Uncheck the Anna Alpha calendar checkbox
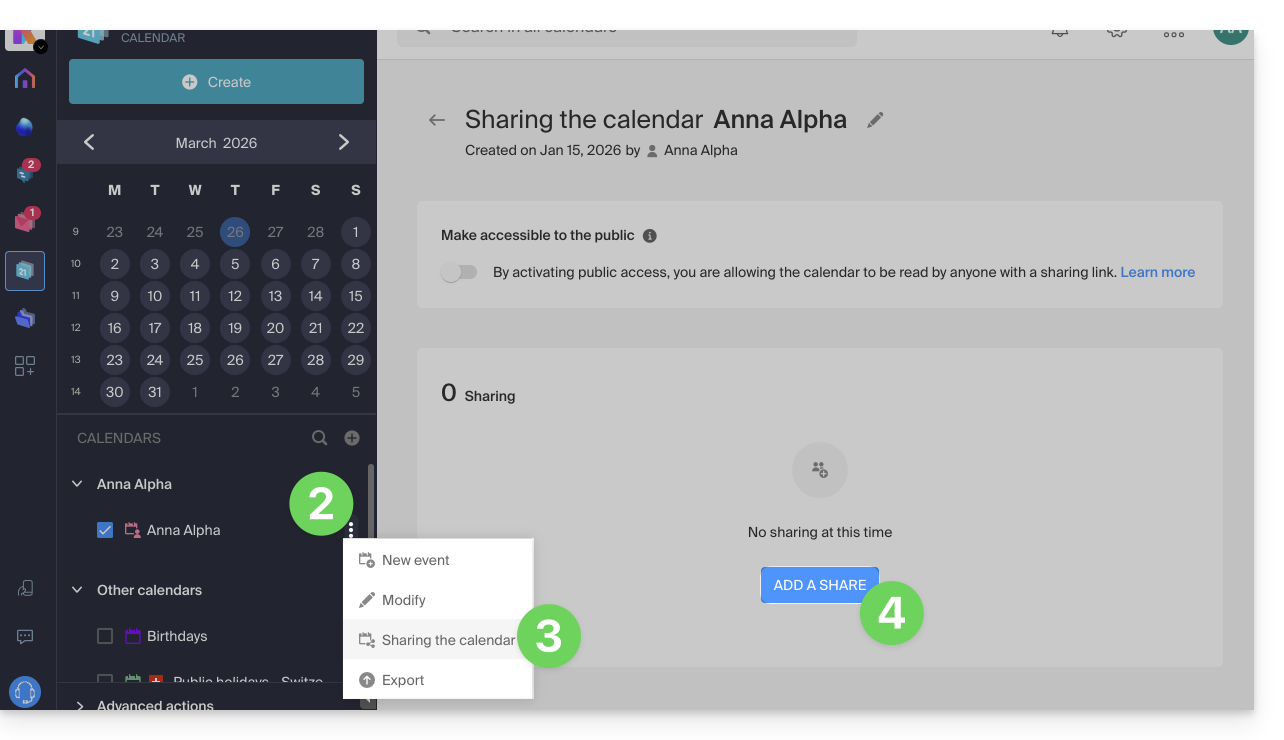The width and height of the screenshot is (1284, 740). (x=105, y=530)
